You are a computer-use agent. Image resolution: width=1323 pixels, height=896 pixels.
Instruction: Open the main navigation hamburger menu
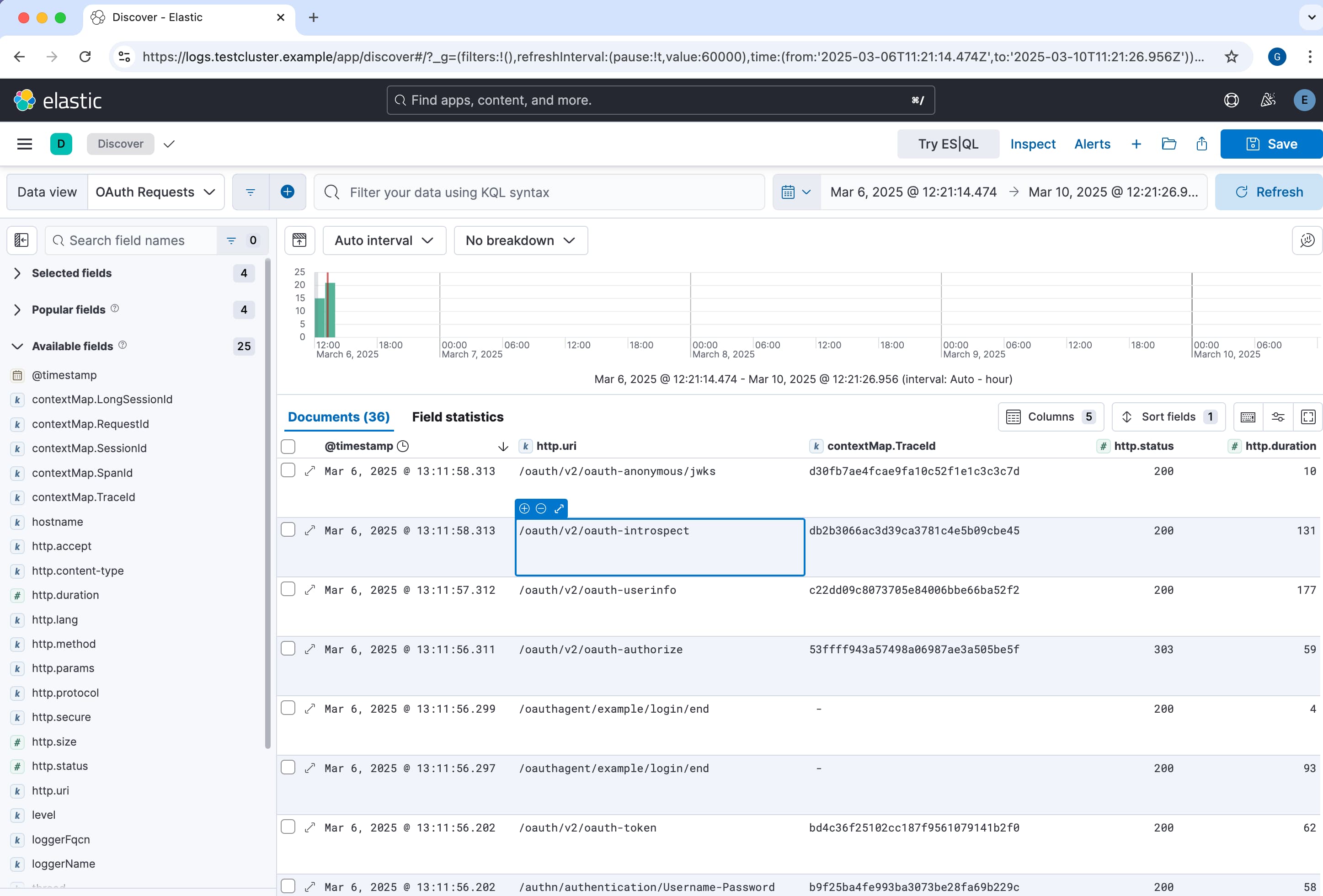pos(25,144)
